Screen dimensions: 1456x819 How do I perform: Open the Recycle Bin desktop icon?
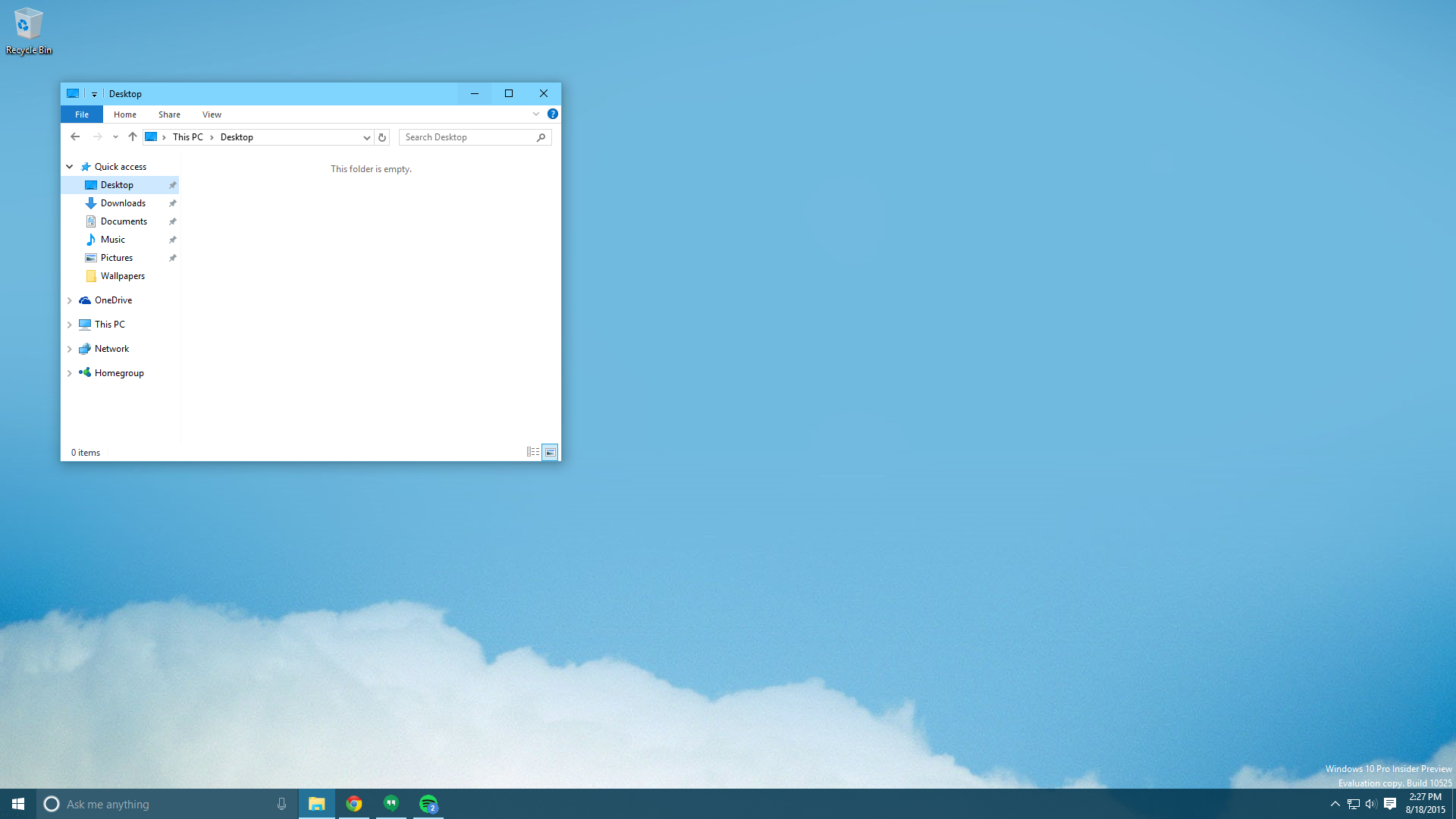tap(29, 31)
